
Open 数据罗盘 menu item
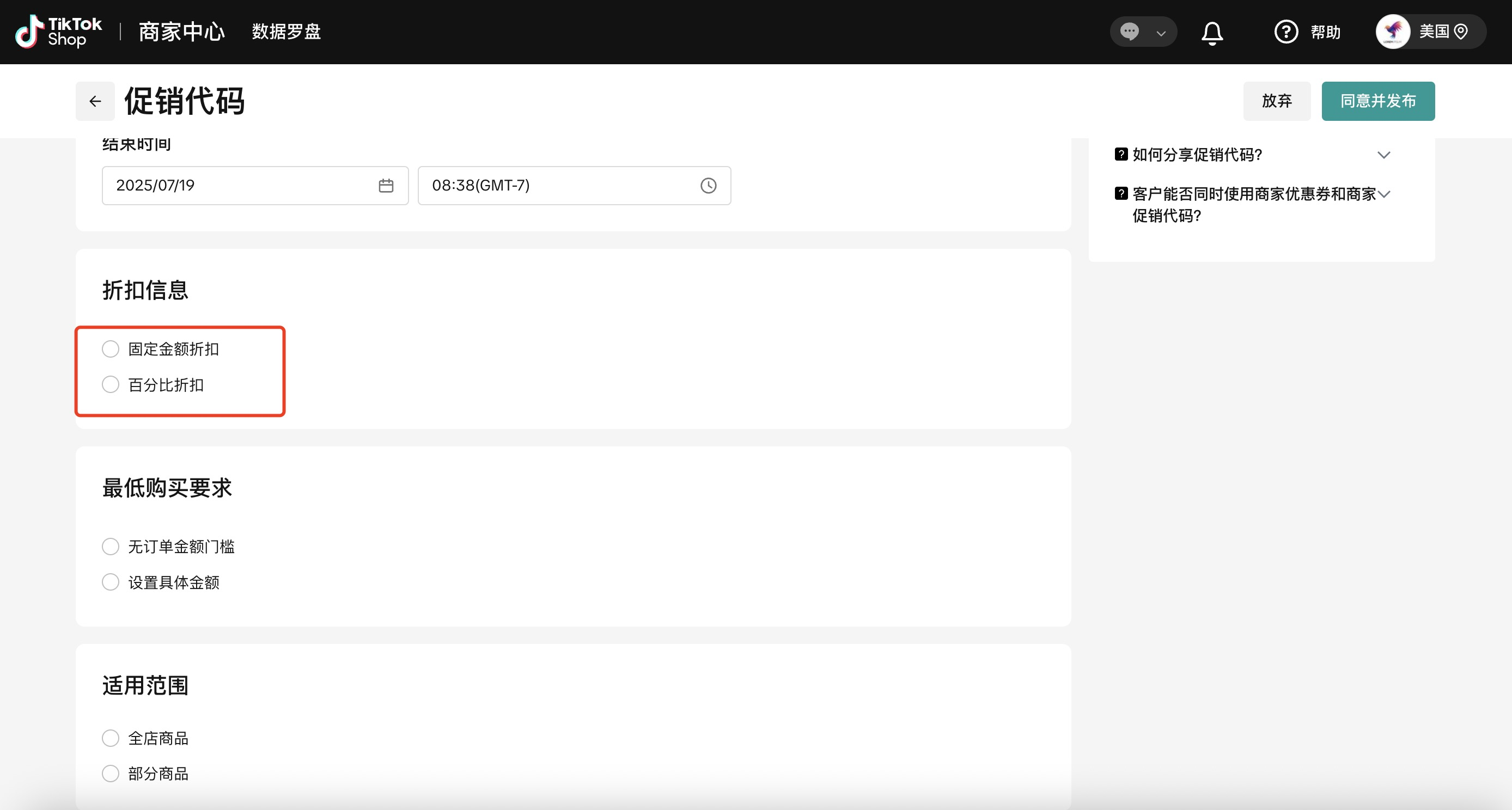[x=286, y=32]
